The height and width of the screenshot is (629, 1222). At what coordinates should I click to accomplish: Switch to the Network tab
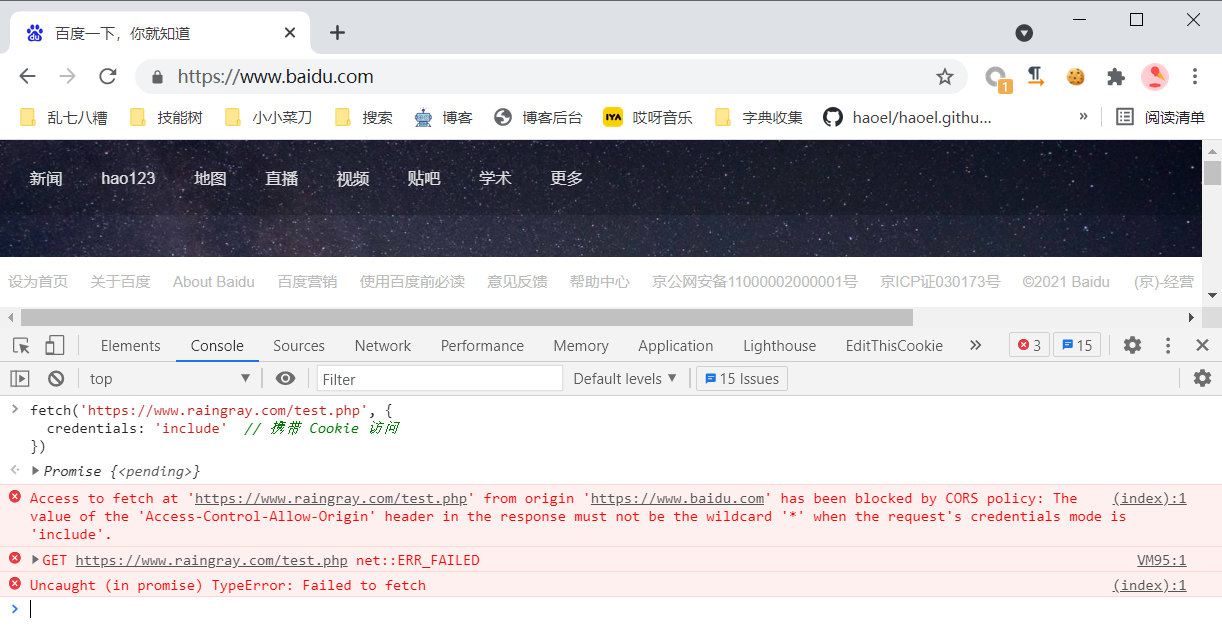[x=383, y=345]
